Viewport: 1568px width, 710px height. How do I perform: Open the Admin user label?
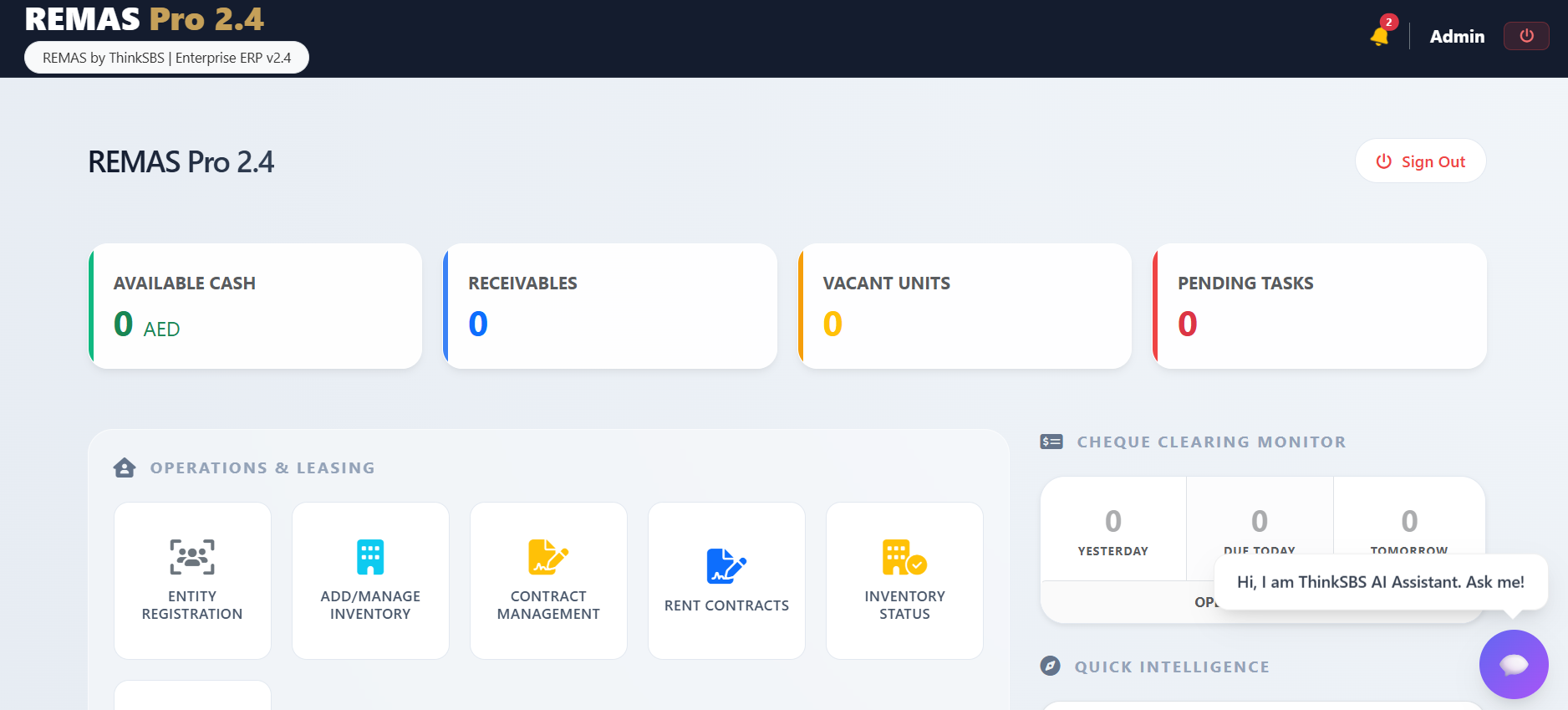(1457, 37)
